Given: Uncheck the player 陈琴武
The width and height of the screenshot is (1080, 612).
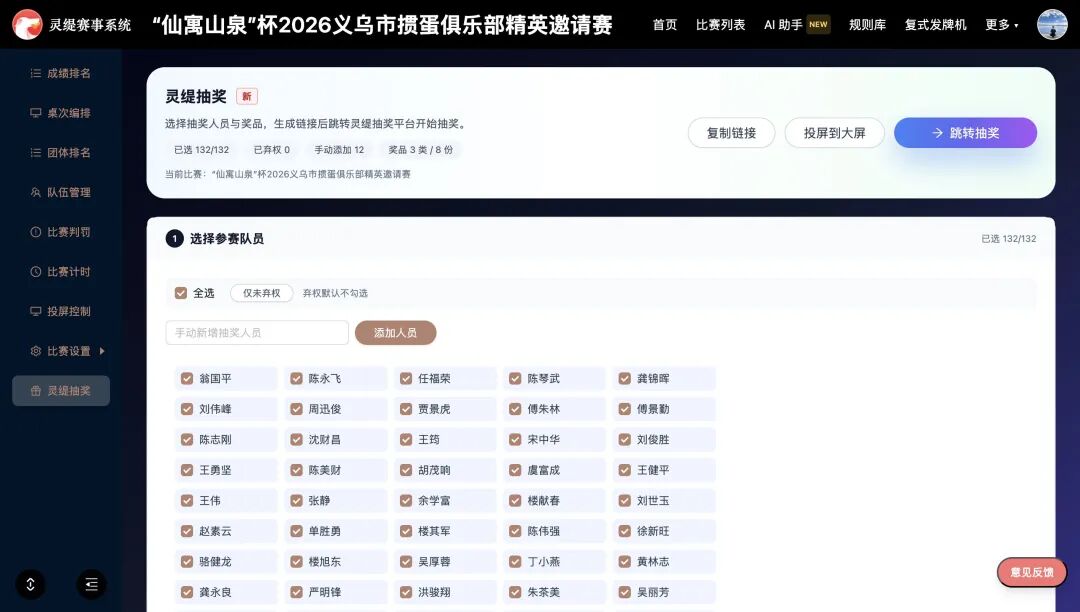Looking at the screenshot, I should [515, 379].
